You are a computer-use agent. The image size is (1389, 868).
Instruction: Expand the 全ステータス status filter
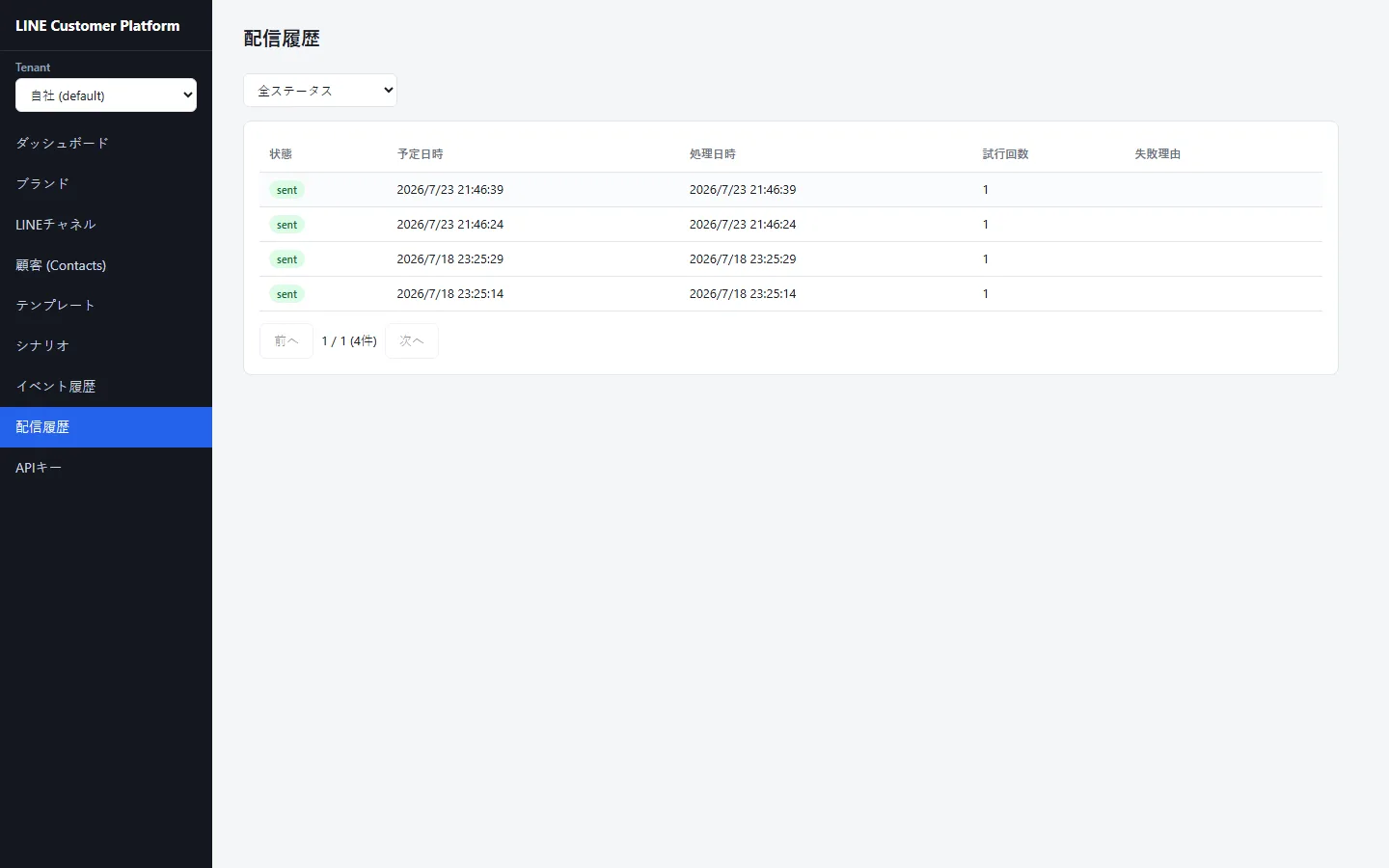point(320,91)
